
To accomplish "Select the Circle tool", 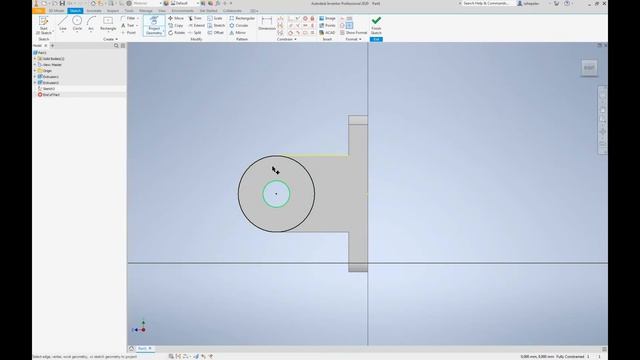I will pyautogui.click(x=77, y=24).
